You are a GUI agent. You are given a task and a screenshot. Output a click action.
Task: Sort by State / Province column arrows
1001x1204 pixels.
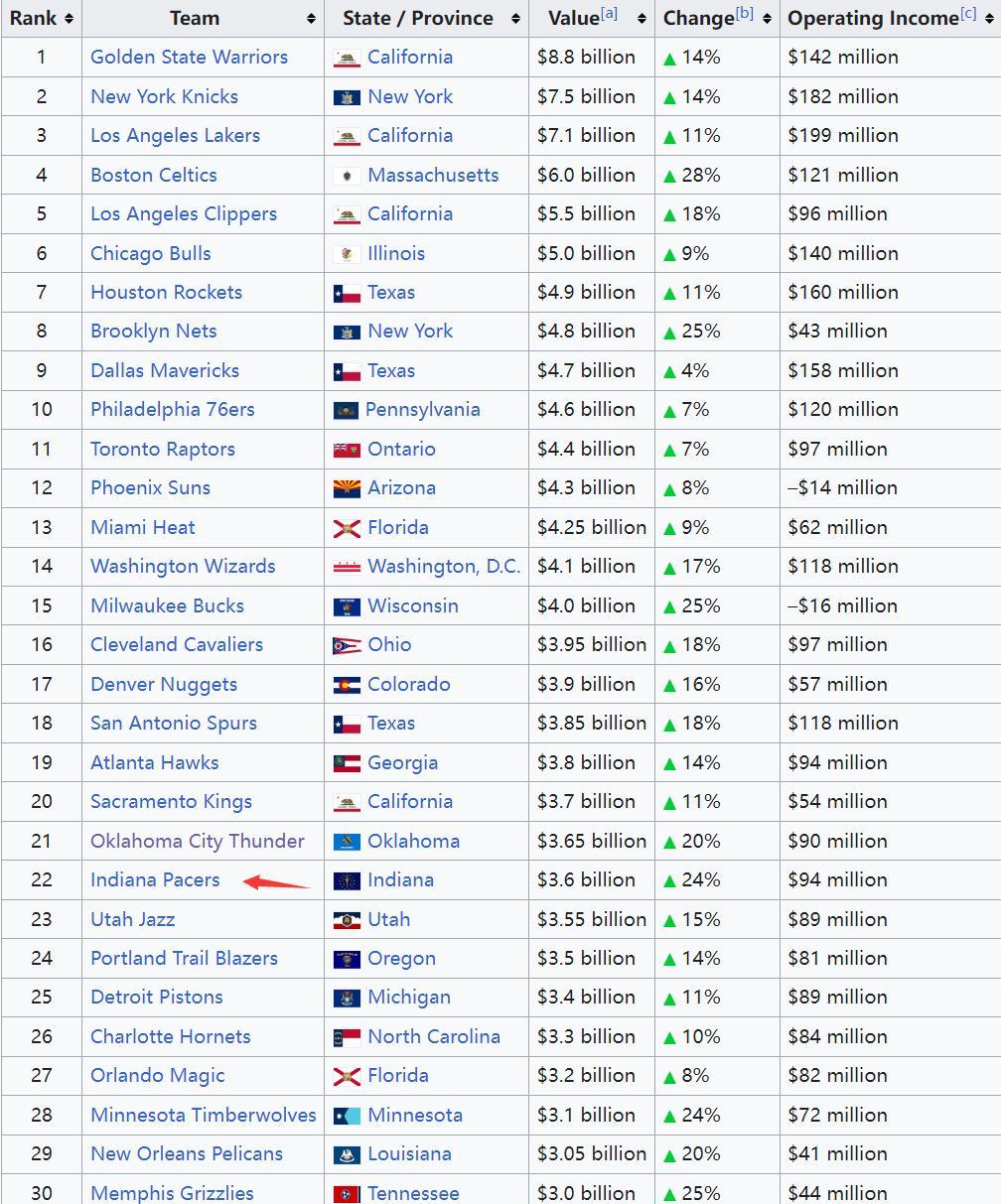coord(515,19)
